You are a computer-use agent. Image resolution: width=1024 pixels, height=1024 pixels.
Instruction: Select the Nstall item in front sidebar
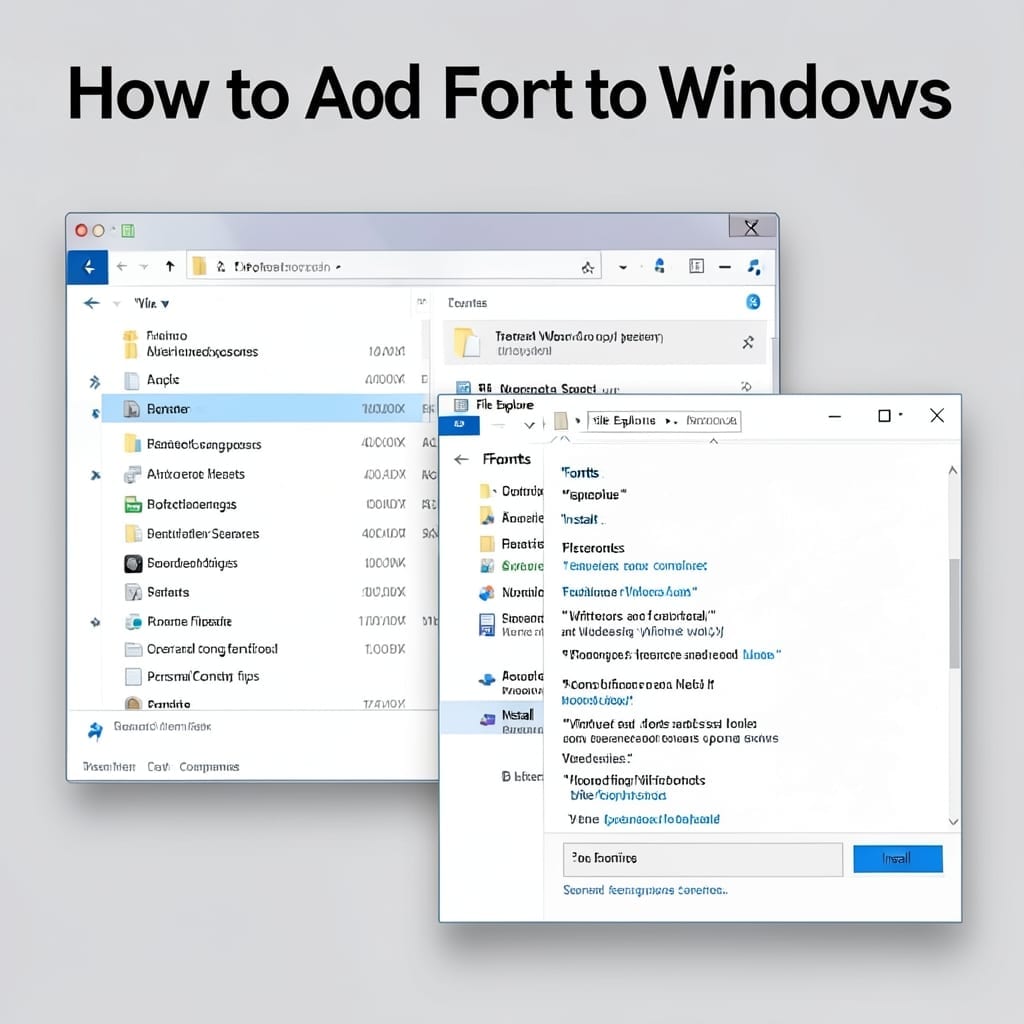pos(492,718)
